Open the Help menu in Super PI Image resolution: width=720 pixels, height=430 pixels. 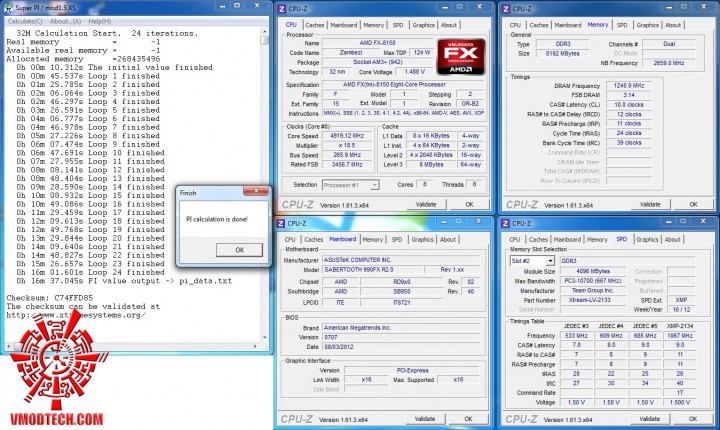99,21
